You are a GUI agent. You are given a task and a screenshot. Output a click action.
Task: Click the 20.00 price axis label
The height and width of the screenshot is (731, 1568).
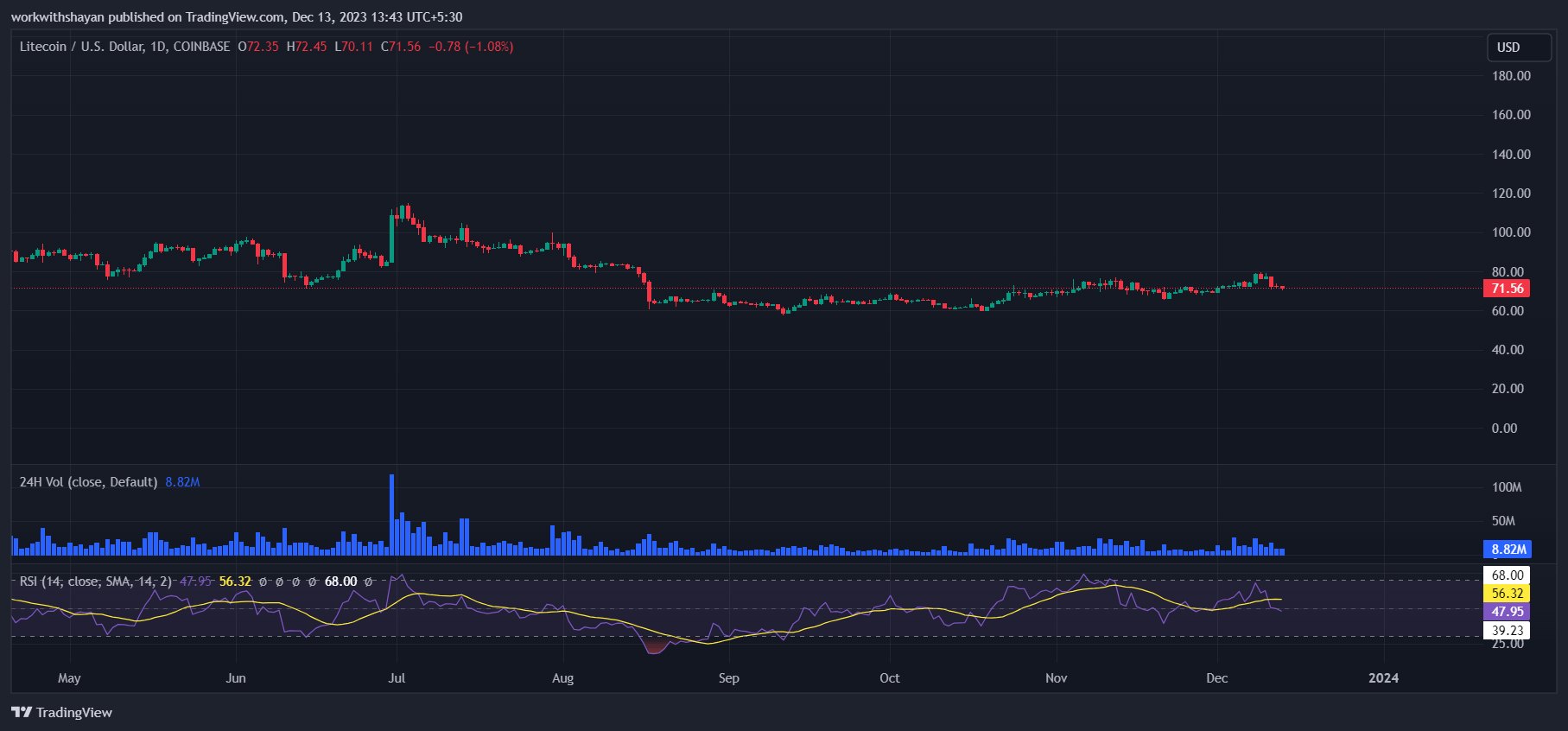point(1508,389)
